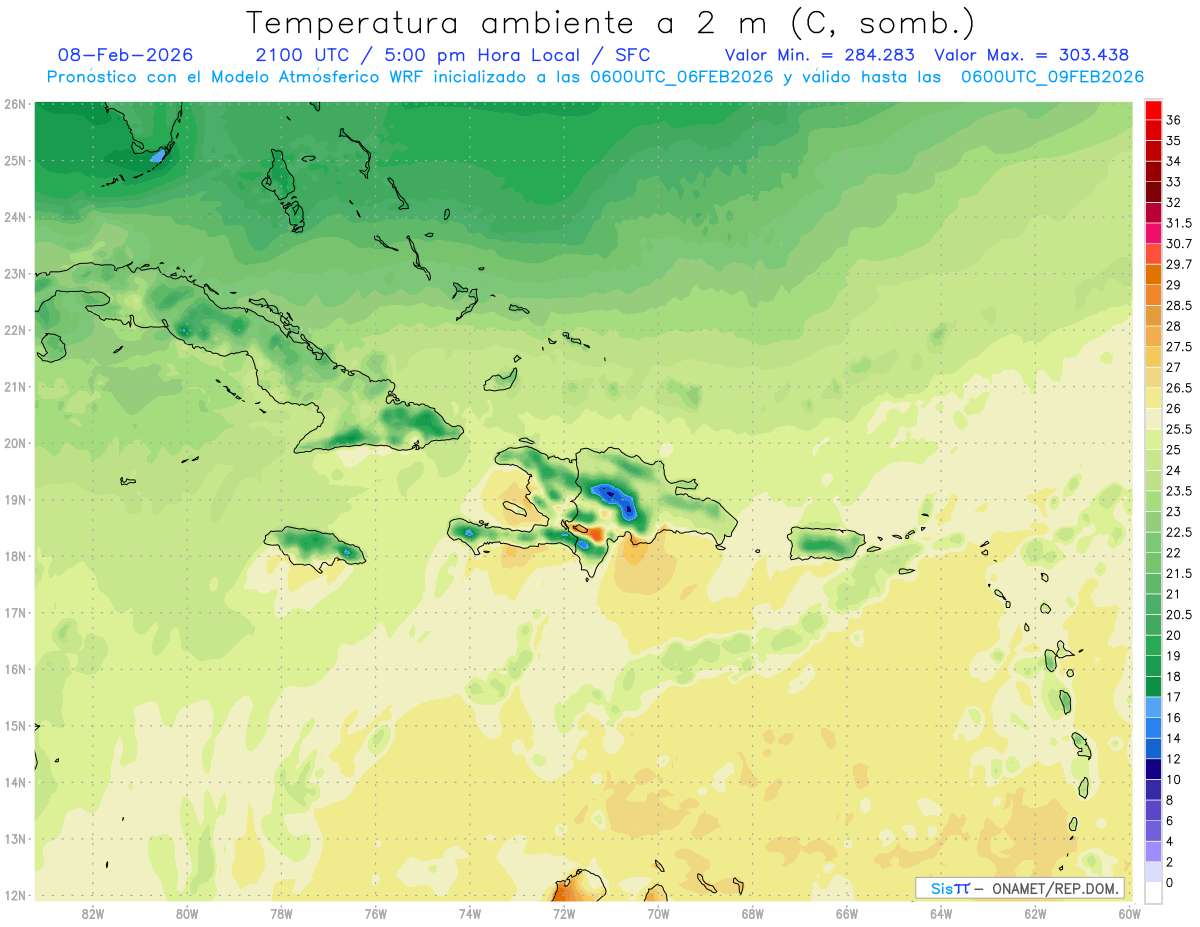Click the "64W" longitude label
This screenshot has width=1200, height=927.
coord(941,914)
